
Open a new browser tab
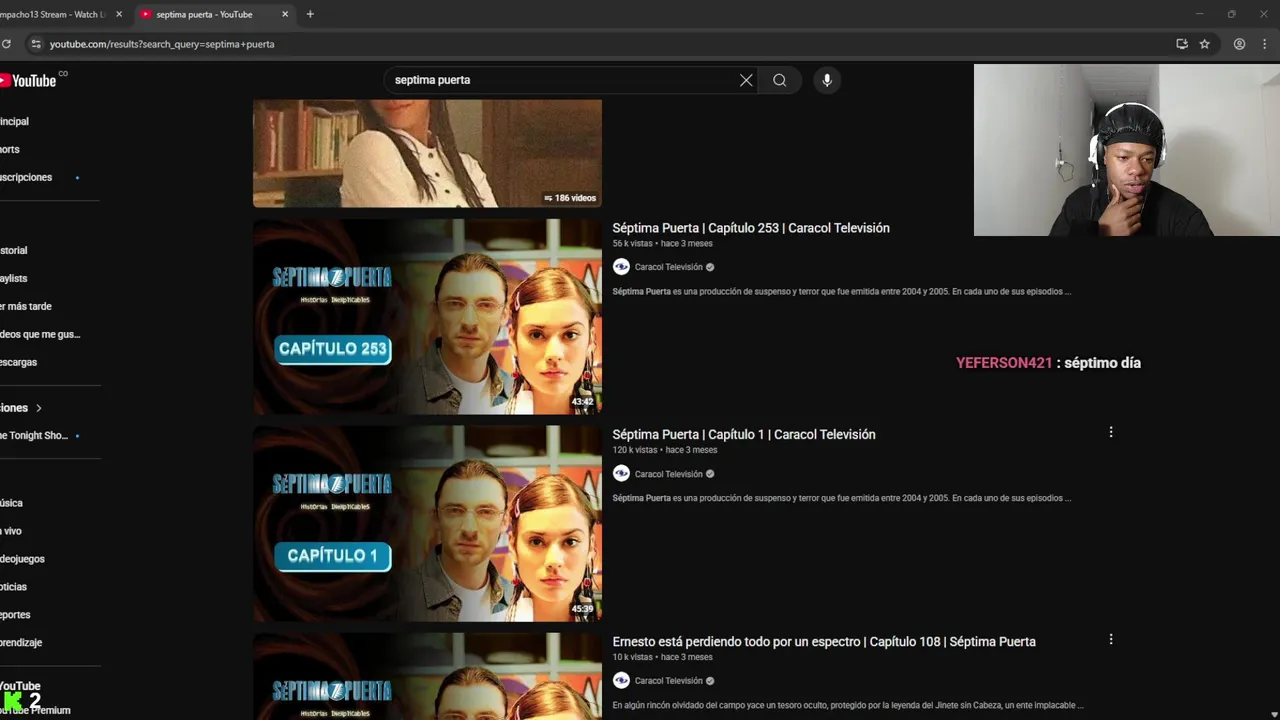pyautogui.click(x=310, y=14)
